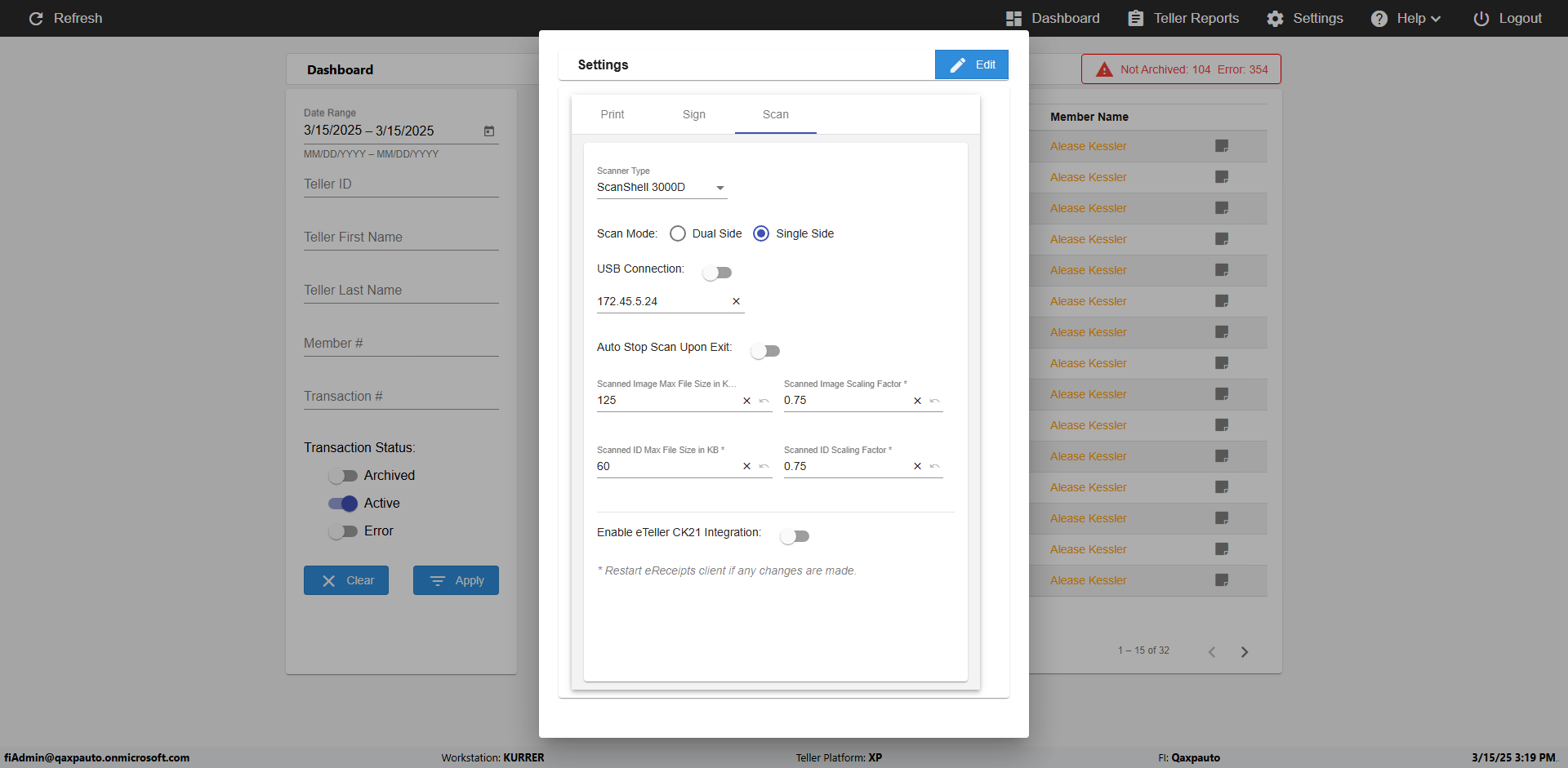1568x768 pixels.
Task: Go to previous page of member results
Action: pos(1212,651)
